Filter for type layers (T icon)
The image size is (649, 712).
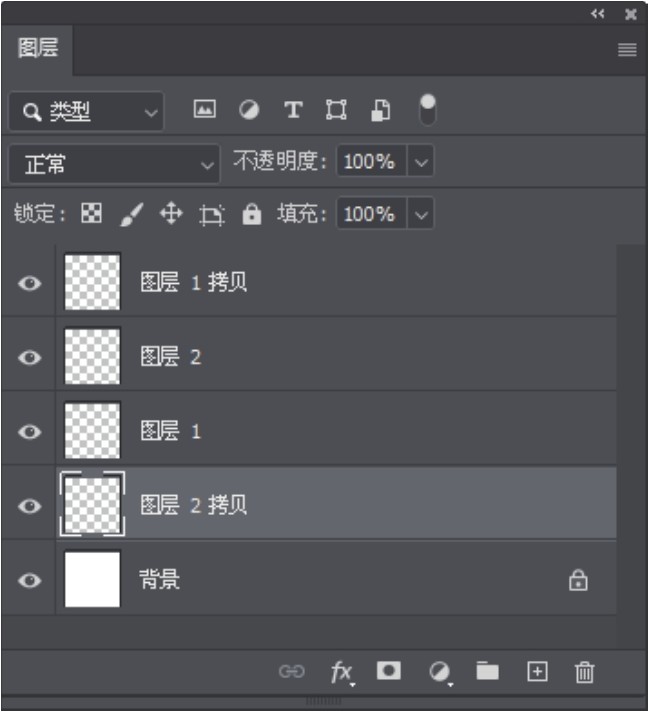(x=293, y=110)
